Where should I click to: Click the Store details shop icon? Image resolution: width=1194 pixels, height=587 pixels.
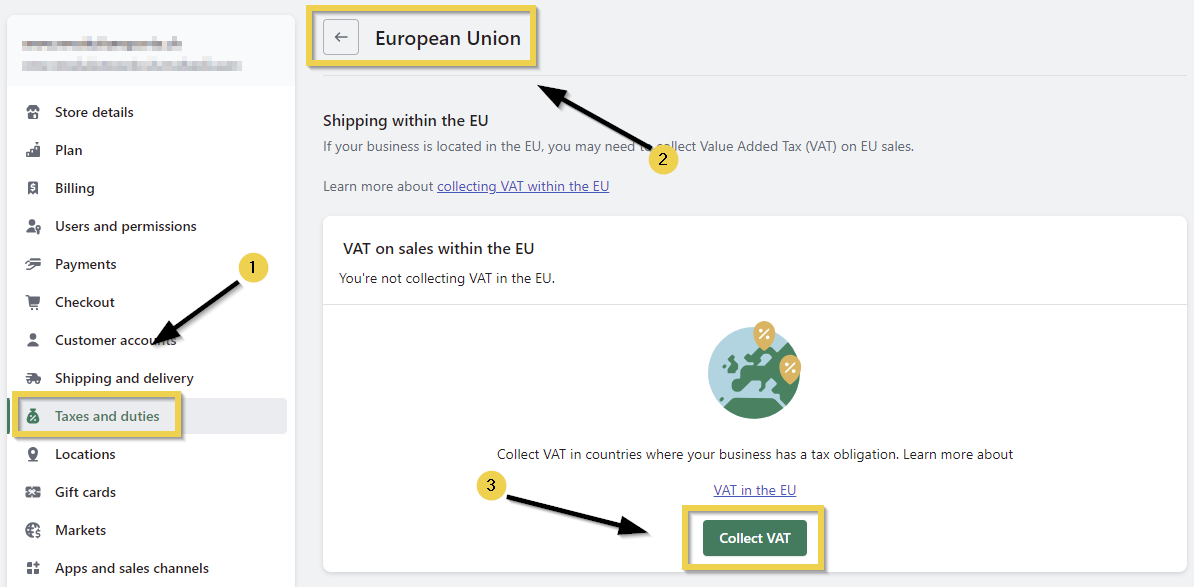click(33, 112)
